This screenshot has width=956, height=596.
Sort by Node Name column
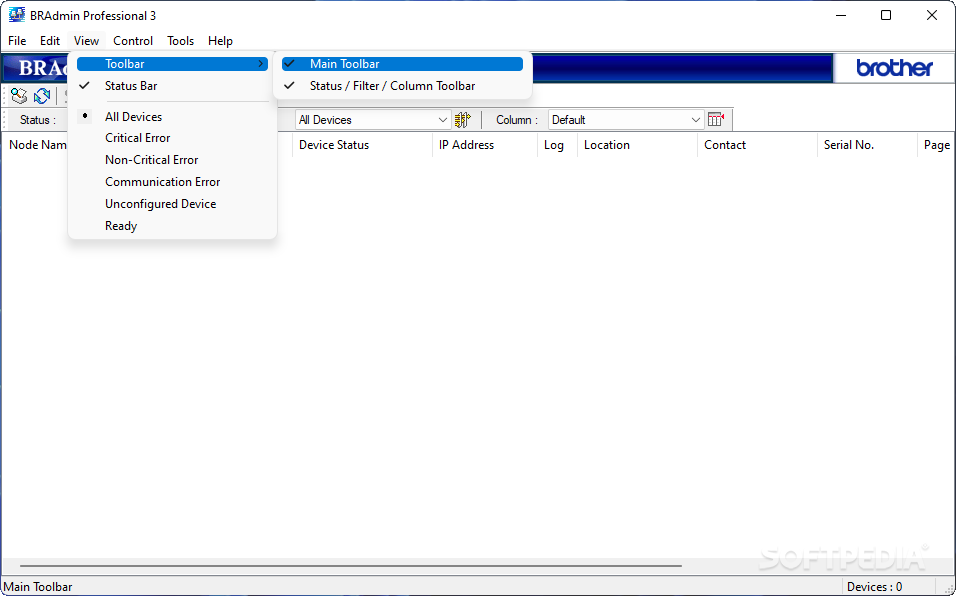36,145
